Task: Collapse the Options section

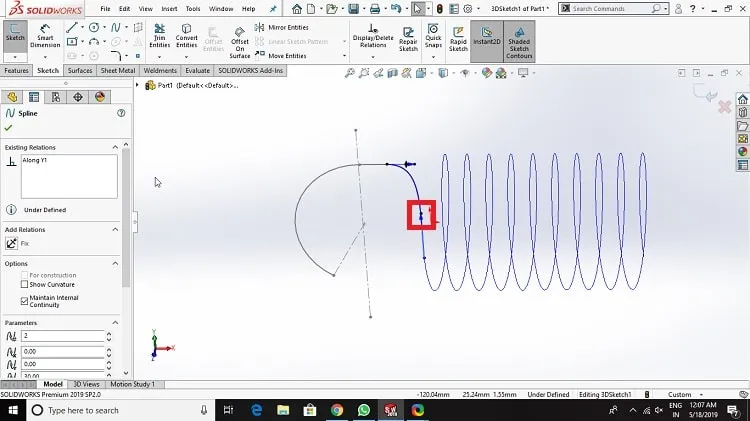Action: coord(115,264)
